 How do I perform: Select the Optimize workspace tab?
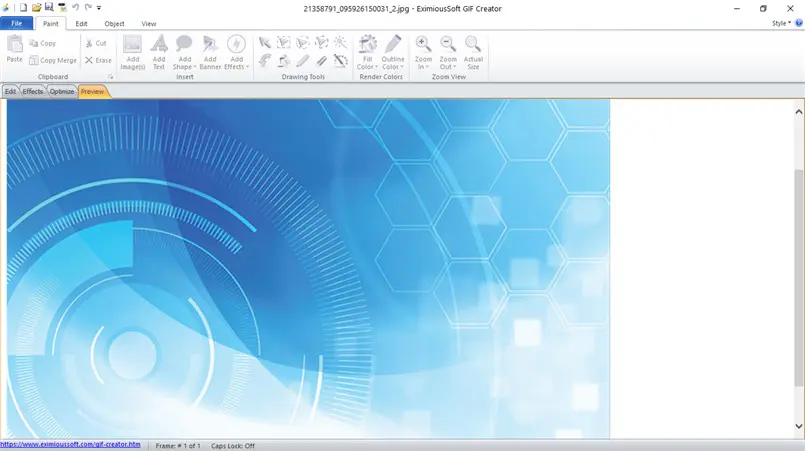pos(62,91)
